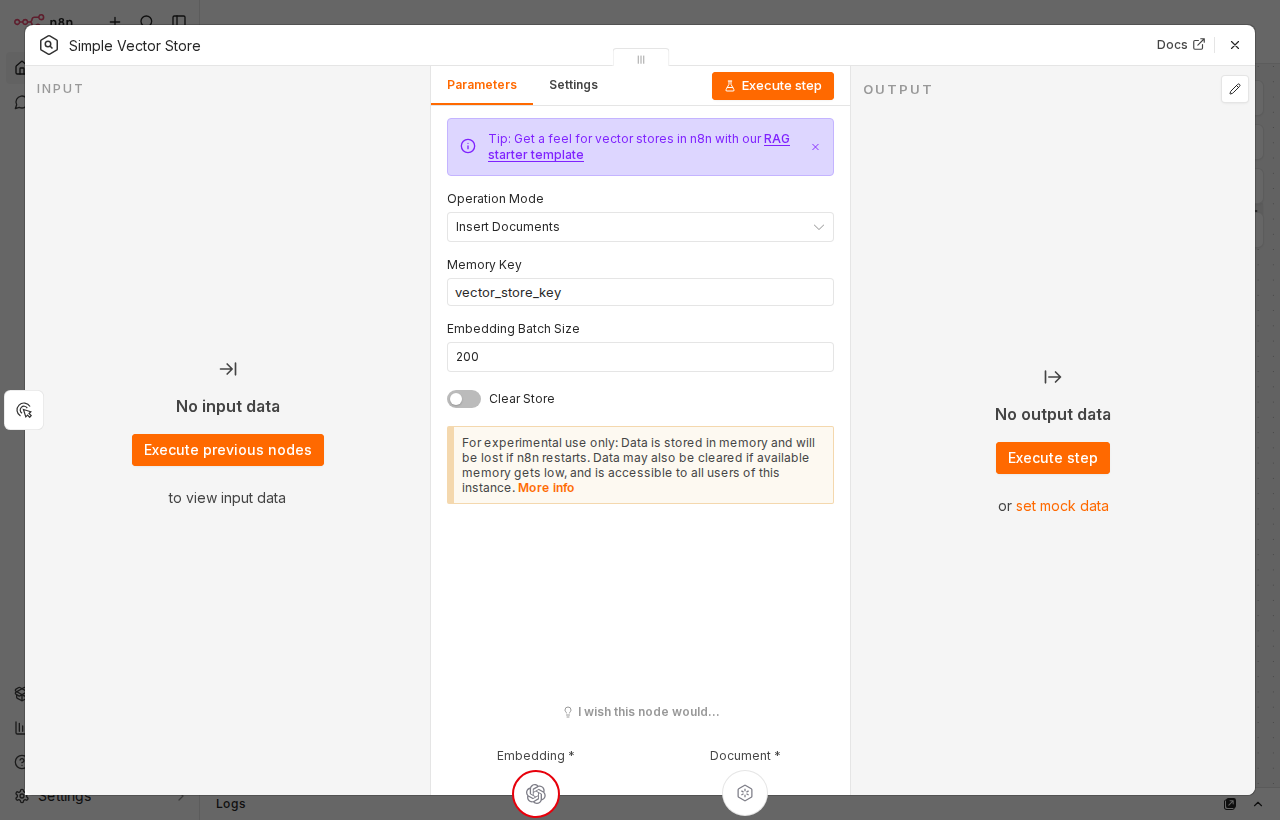Click Execute step in the OUTPUT panel
This screenshot has width=1280, height=820.
pyautogui.click(x=1053, y=458)
